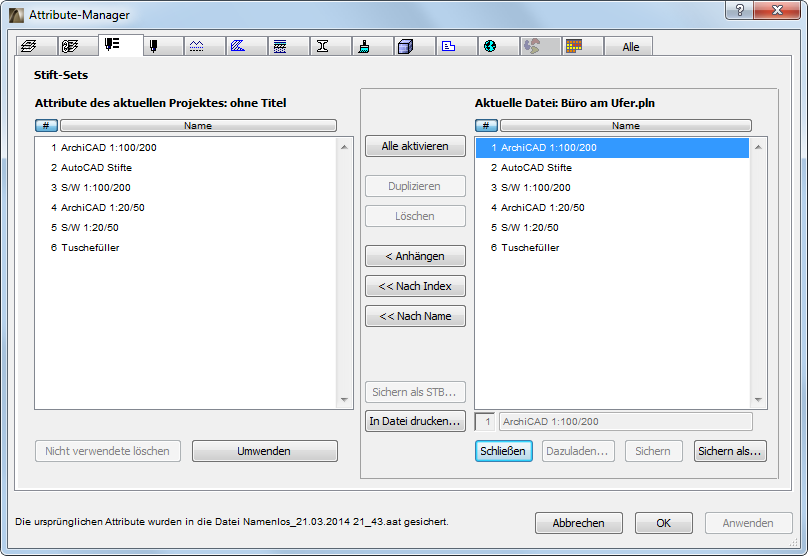Image resolution: width=808 pixels, height=556 pixels.
Task: Select 'S/W 1:100/200' in current file list
Action: click(x=612, y=188)
